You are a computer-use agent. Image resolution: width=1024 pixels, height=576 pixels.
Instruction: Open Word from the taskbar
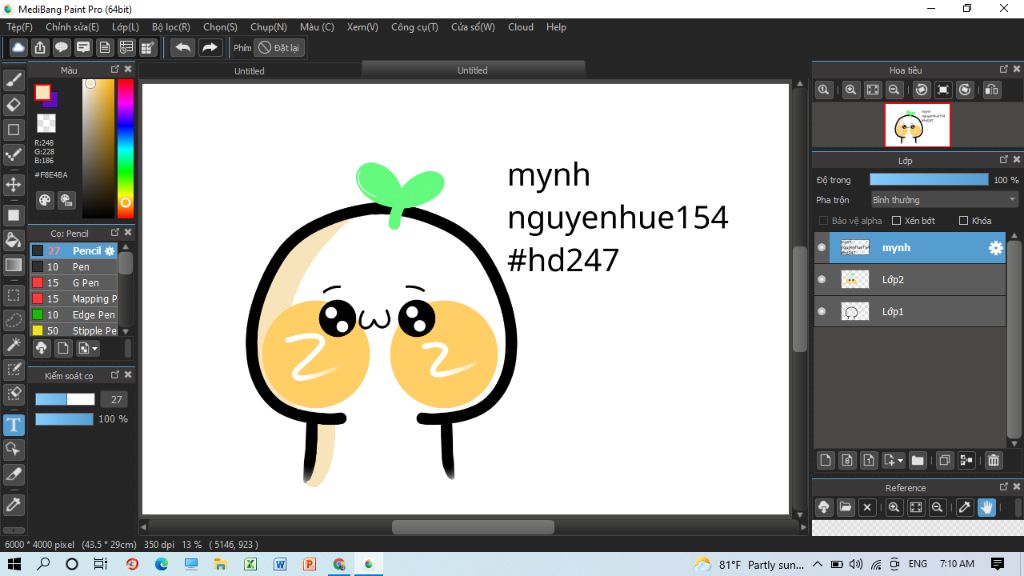tap(280, 564)
